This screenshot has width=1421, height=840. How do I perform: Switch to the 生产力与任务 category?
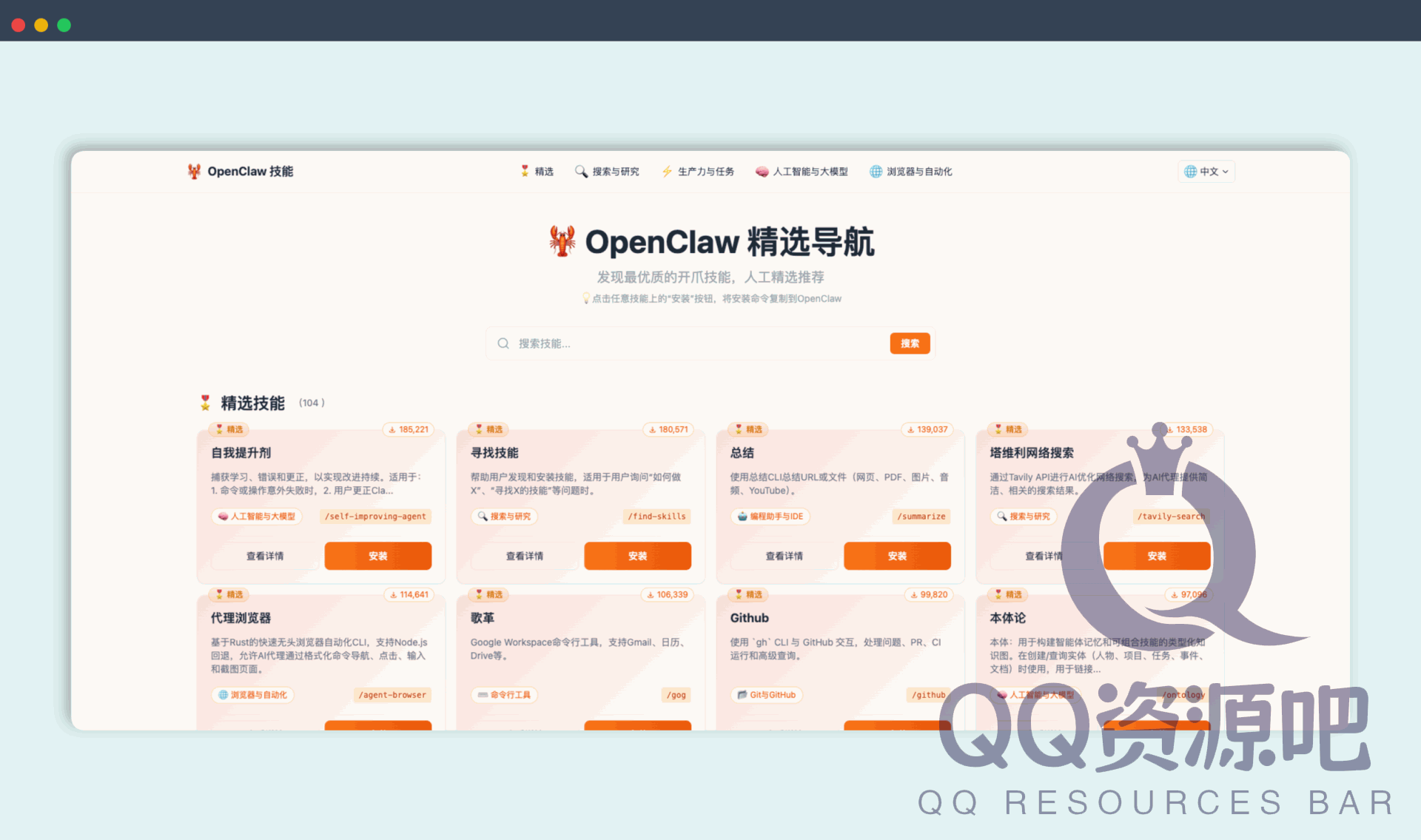[x=698, y=171]
